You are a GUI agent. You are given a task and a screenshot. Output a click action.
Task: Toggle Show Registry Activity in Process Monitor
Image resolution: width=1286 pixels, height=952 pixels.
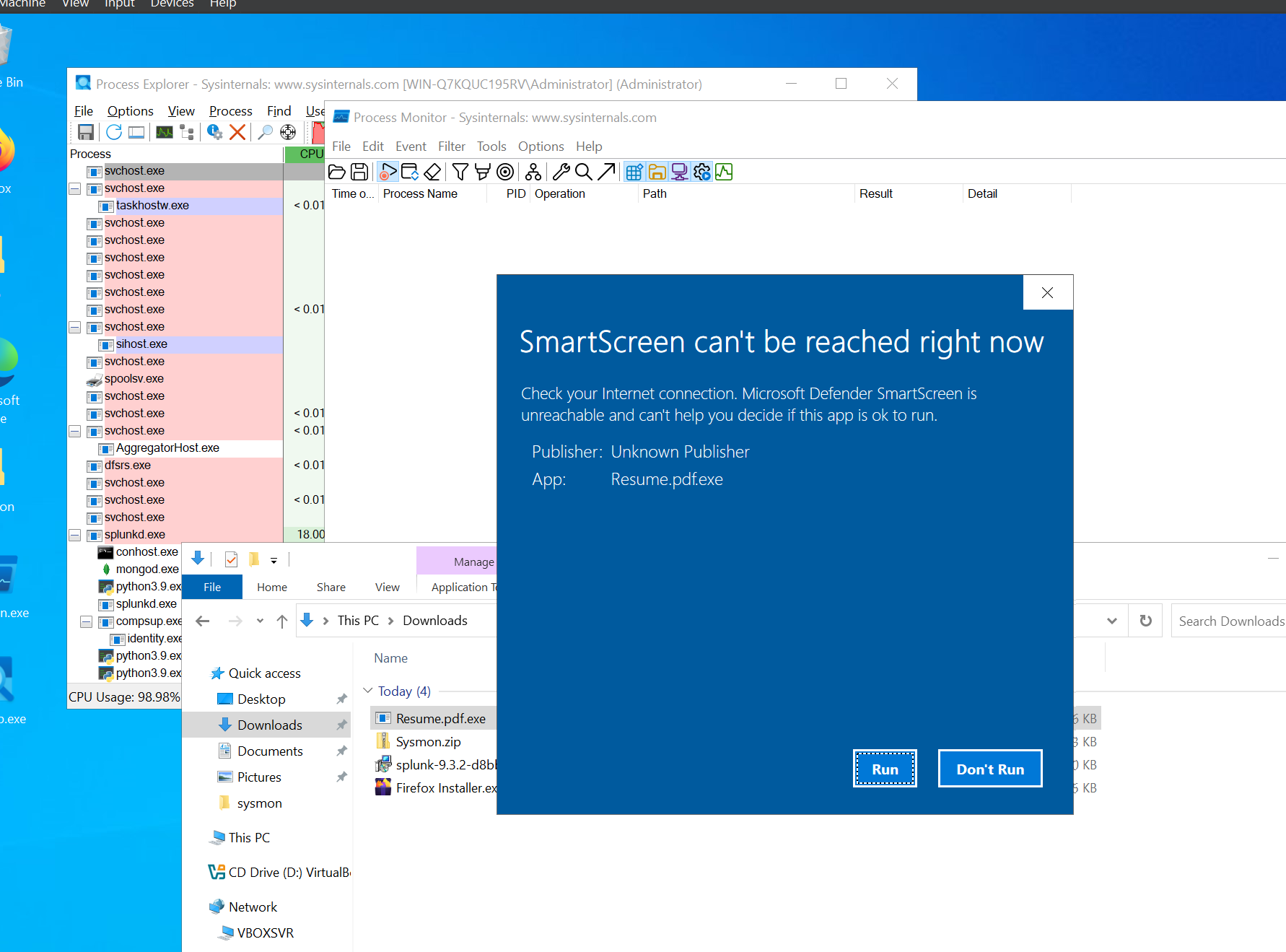(634, 172)
